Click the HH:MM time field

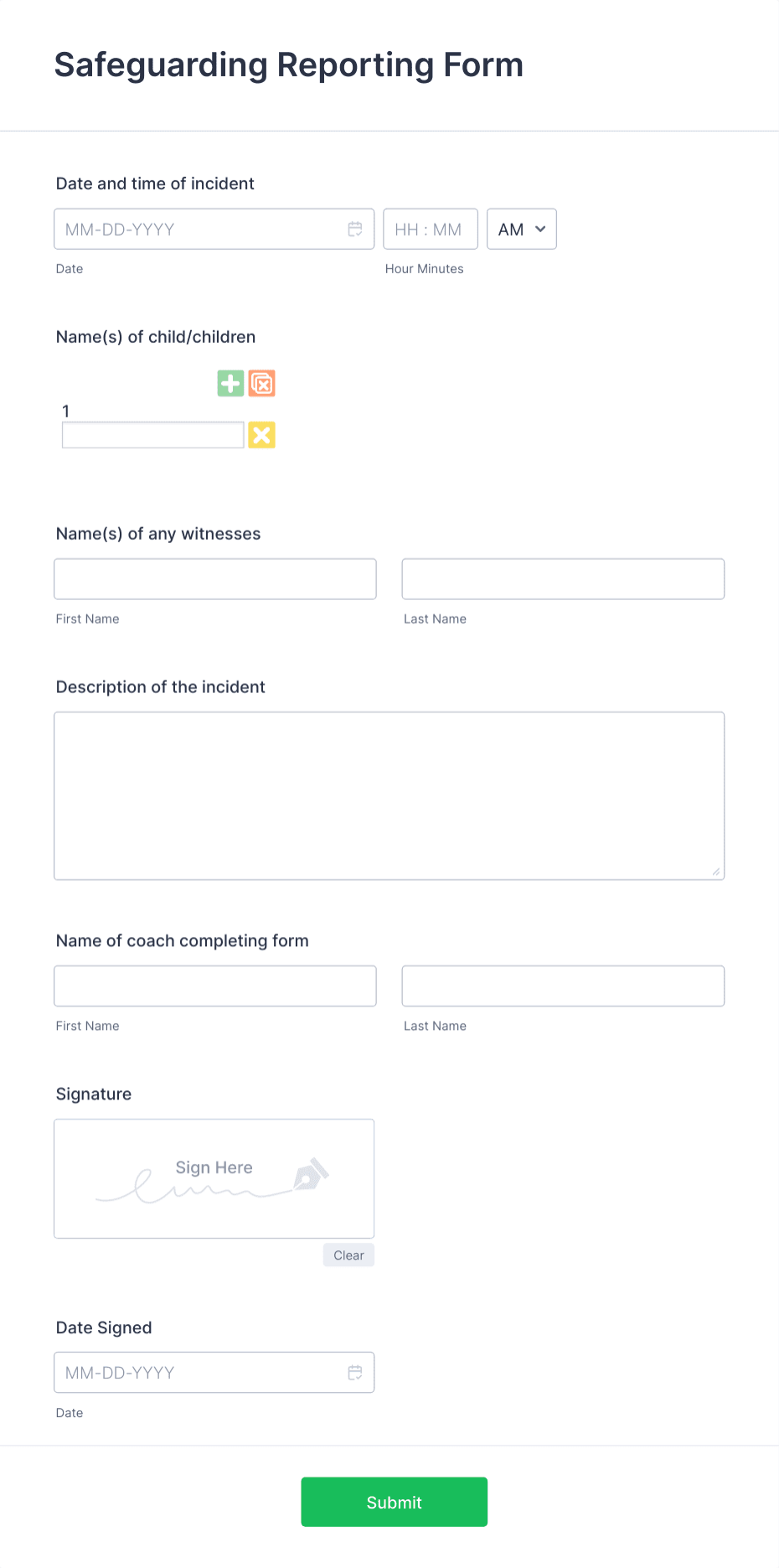pyautogui.click(x=430, y=229)
